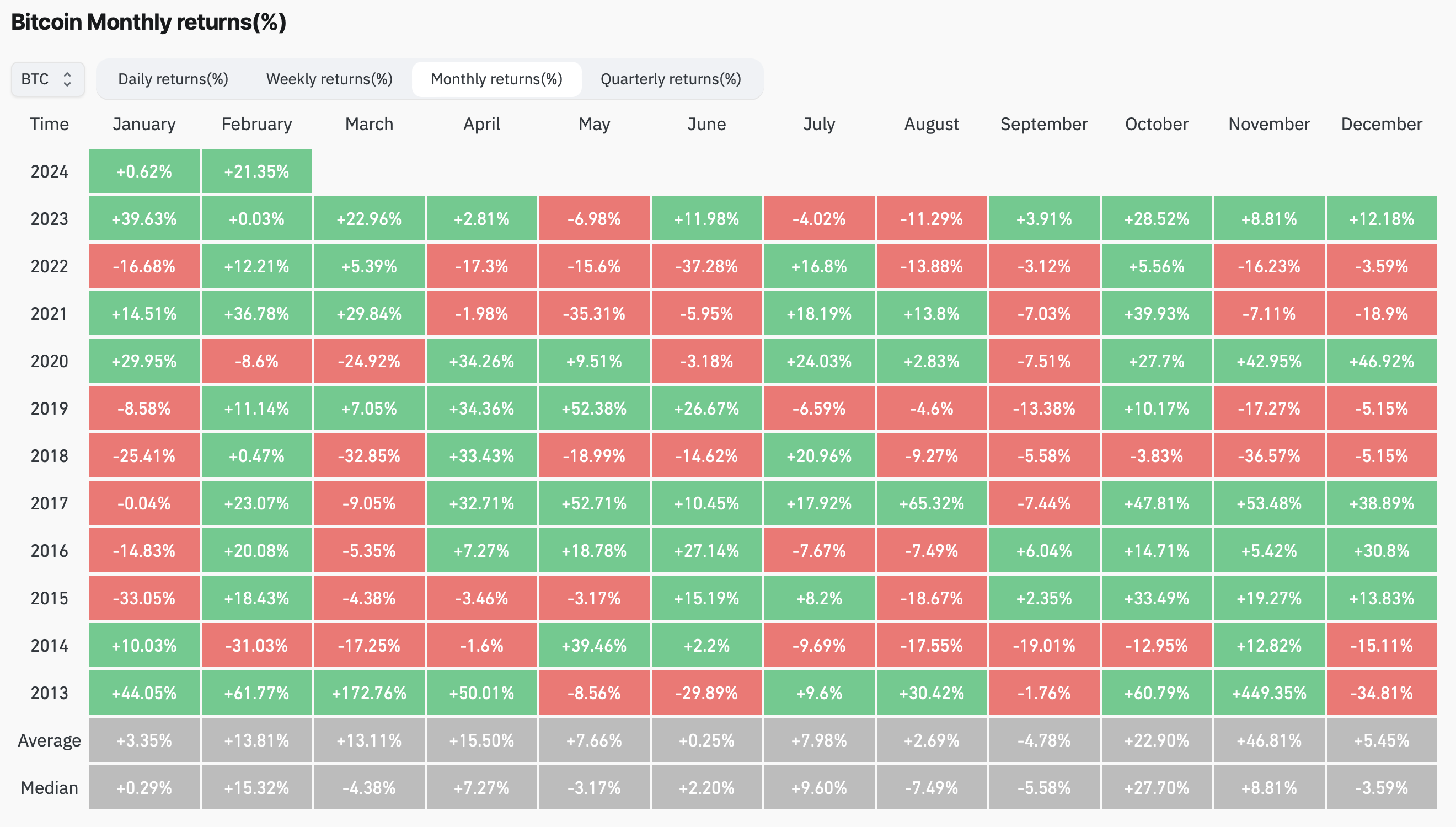Open the Quarterly returns(%) tab
The image size is (1456, 827).
670,79
